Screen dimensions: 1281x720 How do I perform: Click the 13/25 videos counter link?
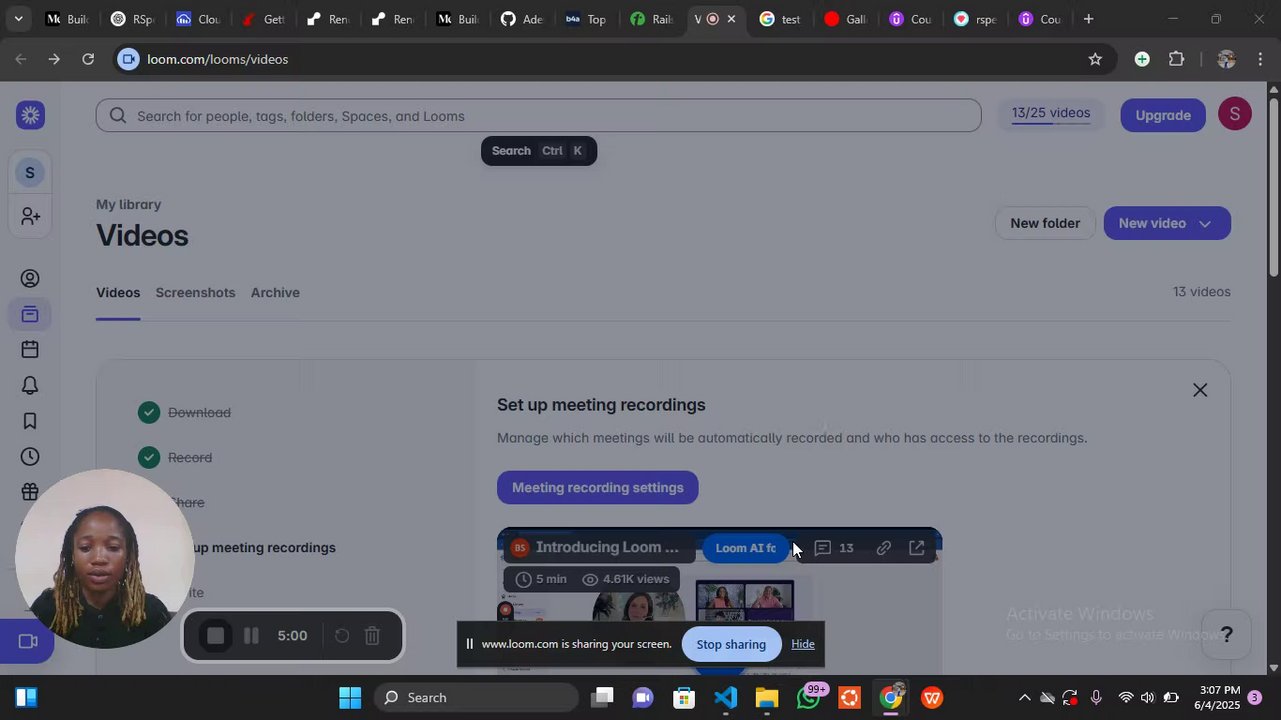(x=1051, y=113)
